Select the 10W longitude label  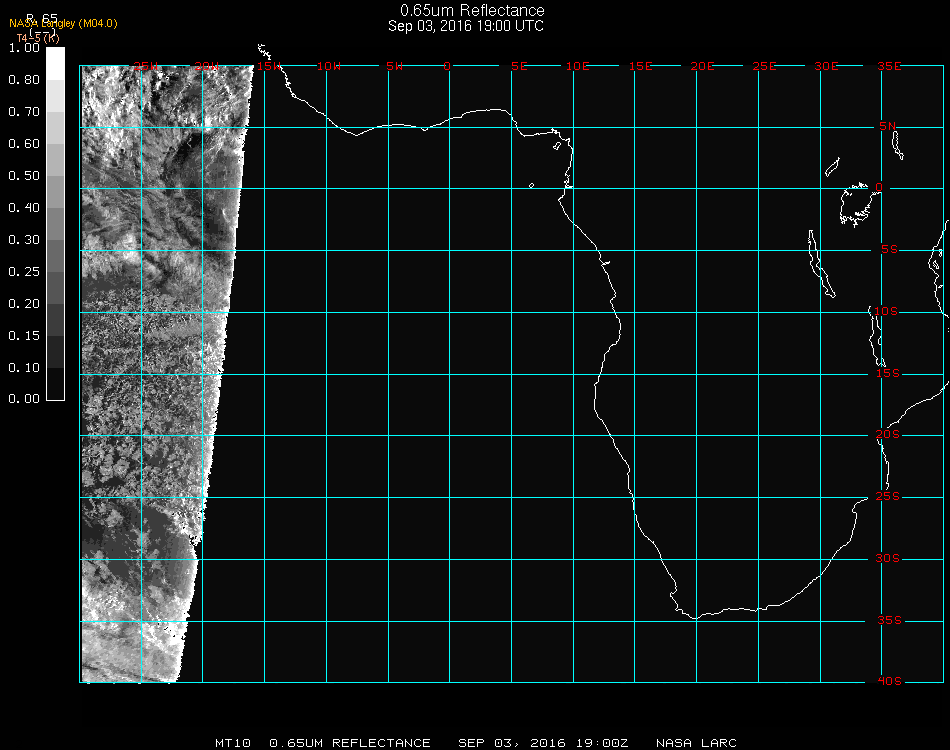click(329, 66)
